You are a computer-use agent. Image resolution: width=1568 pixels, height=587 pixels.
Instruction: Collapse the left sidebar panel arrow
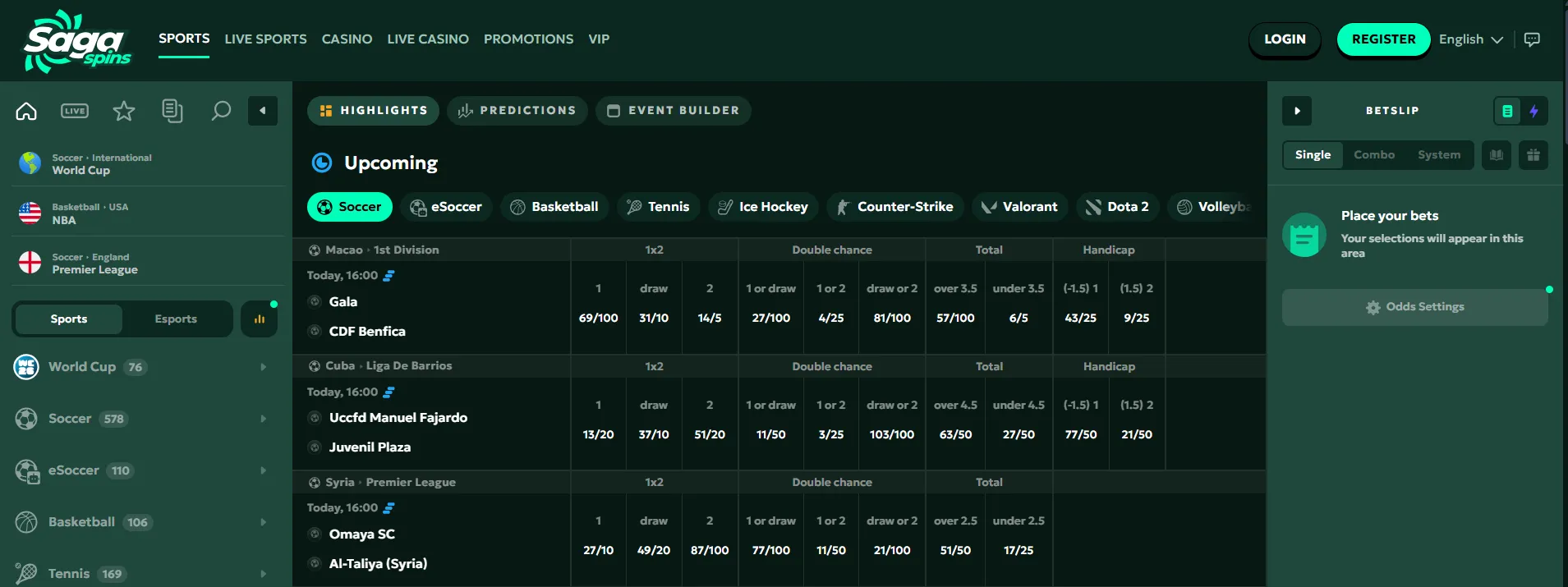click(263, 111)
